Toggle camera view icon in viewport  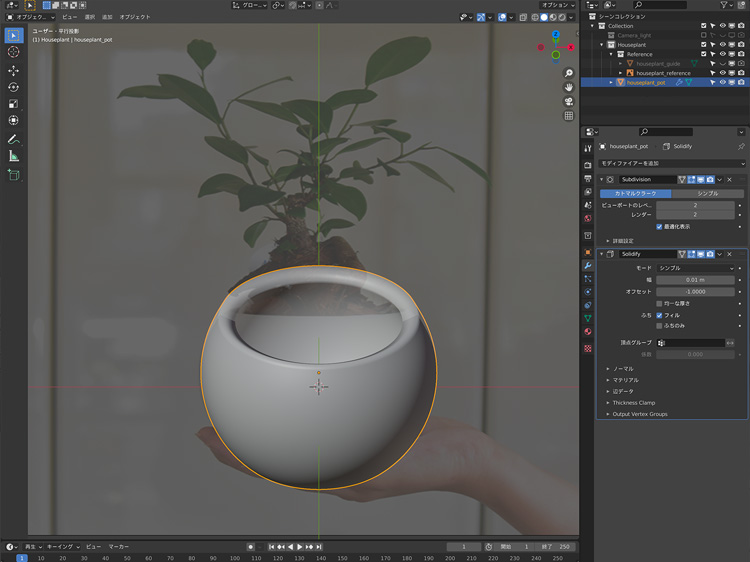click(569, 101)
